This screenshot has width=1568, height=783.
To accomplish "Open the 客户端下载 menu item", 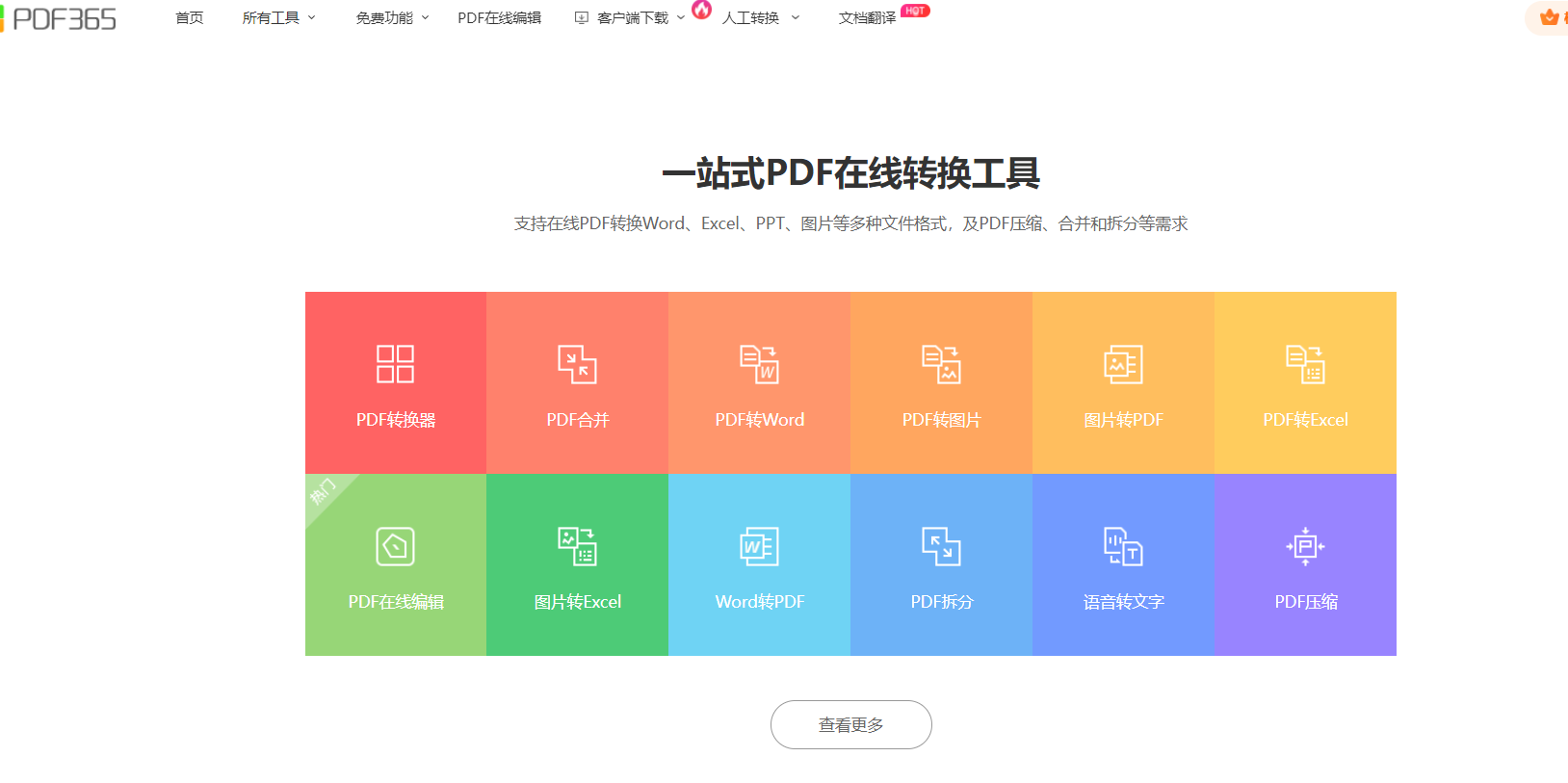I will click(633, 18).
